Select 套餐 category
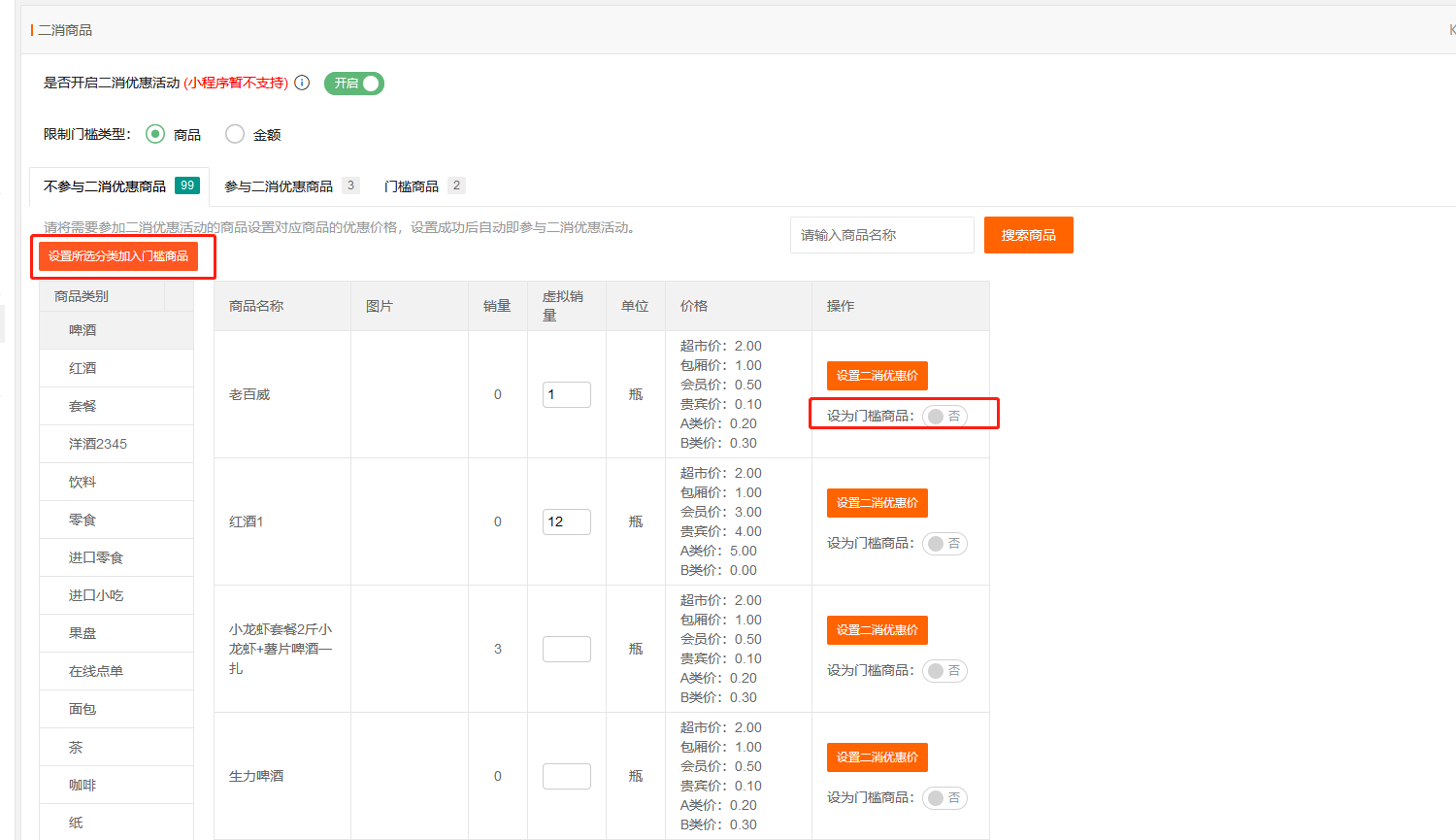 point(116,406)
